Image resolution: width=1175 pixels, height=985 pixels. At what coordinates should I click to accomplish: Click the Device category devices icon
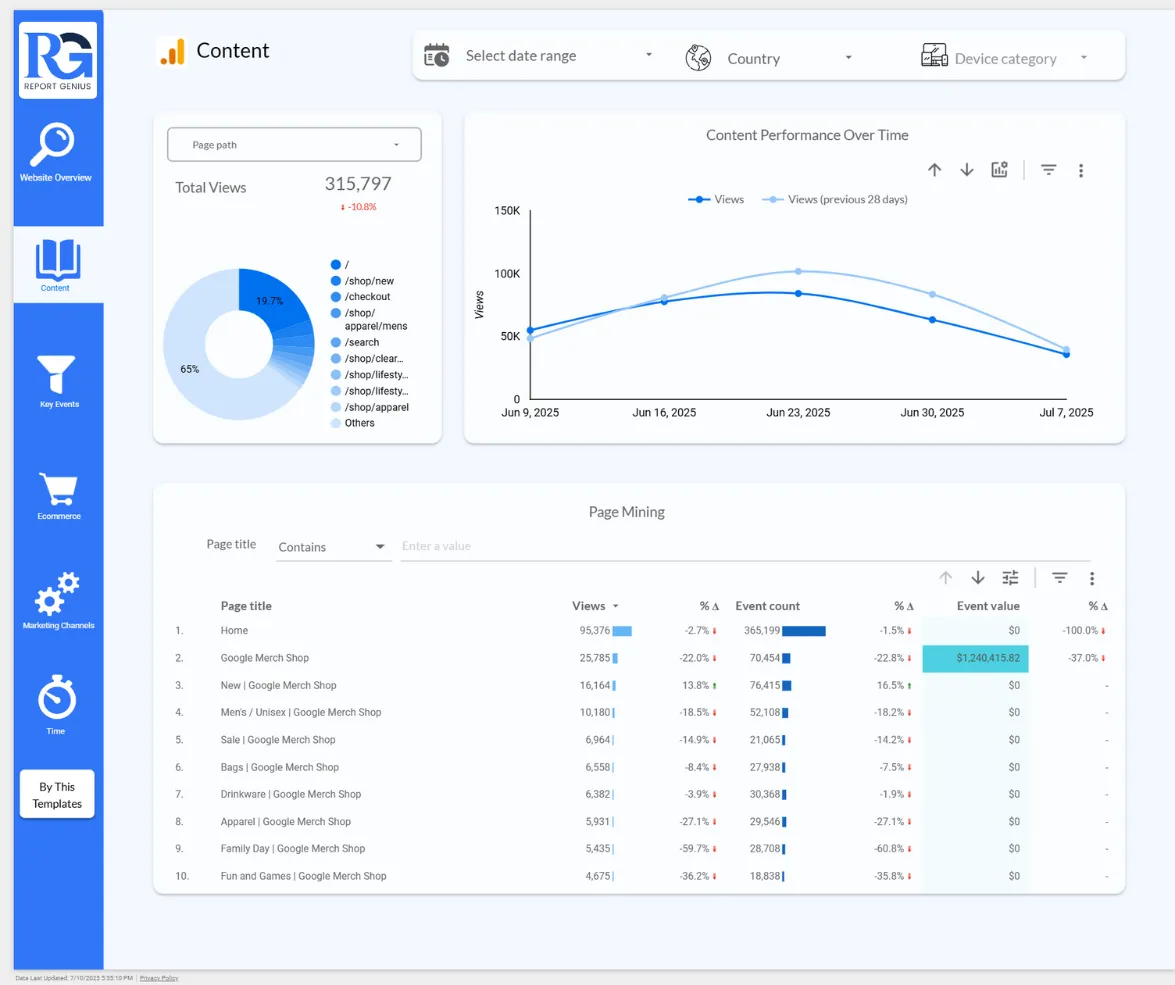[934, 55]
